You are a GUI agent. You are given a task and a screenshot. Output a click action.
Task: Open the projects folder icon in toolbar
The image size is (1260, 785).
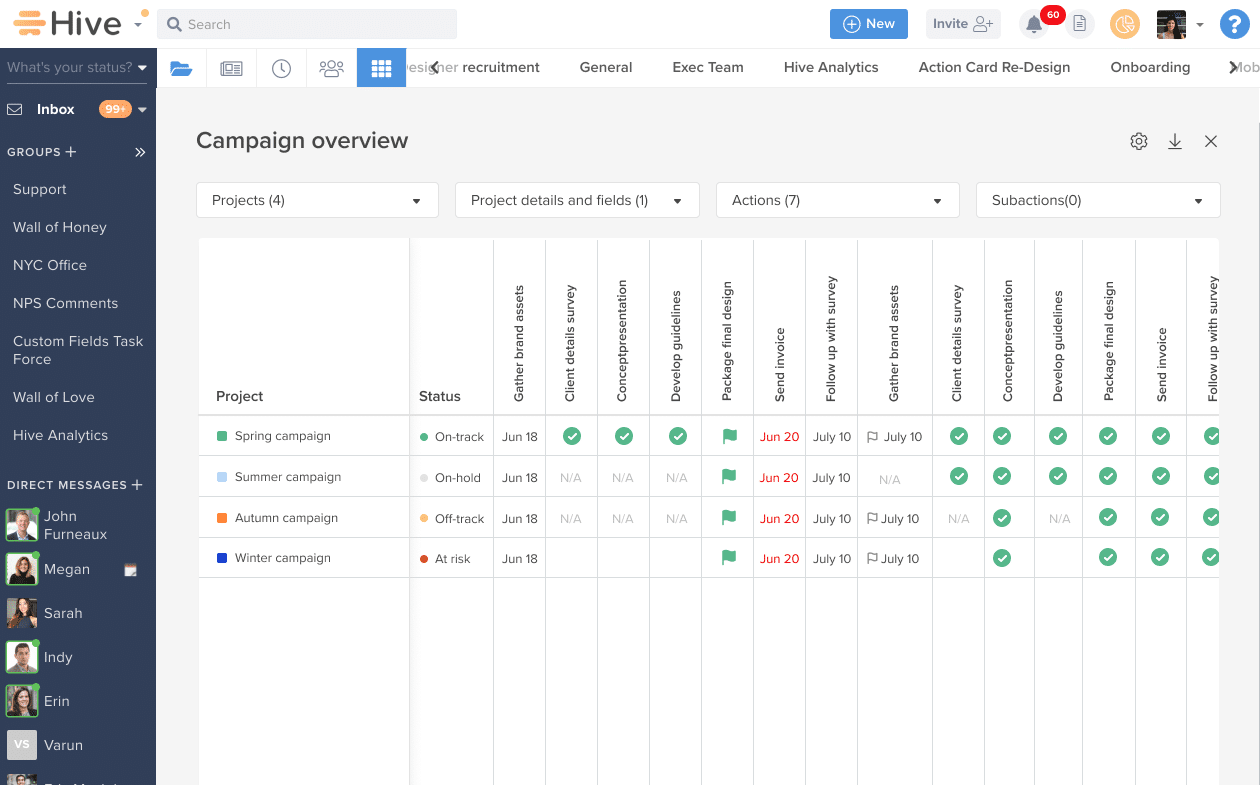click(x=181, y=68)
